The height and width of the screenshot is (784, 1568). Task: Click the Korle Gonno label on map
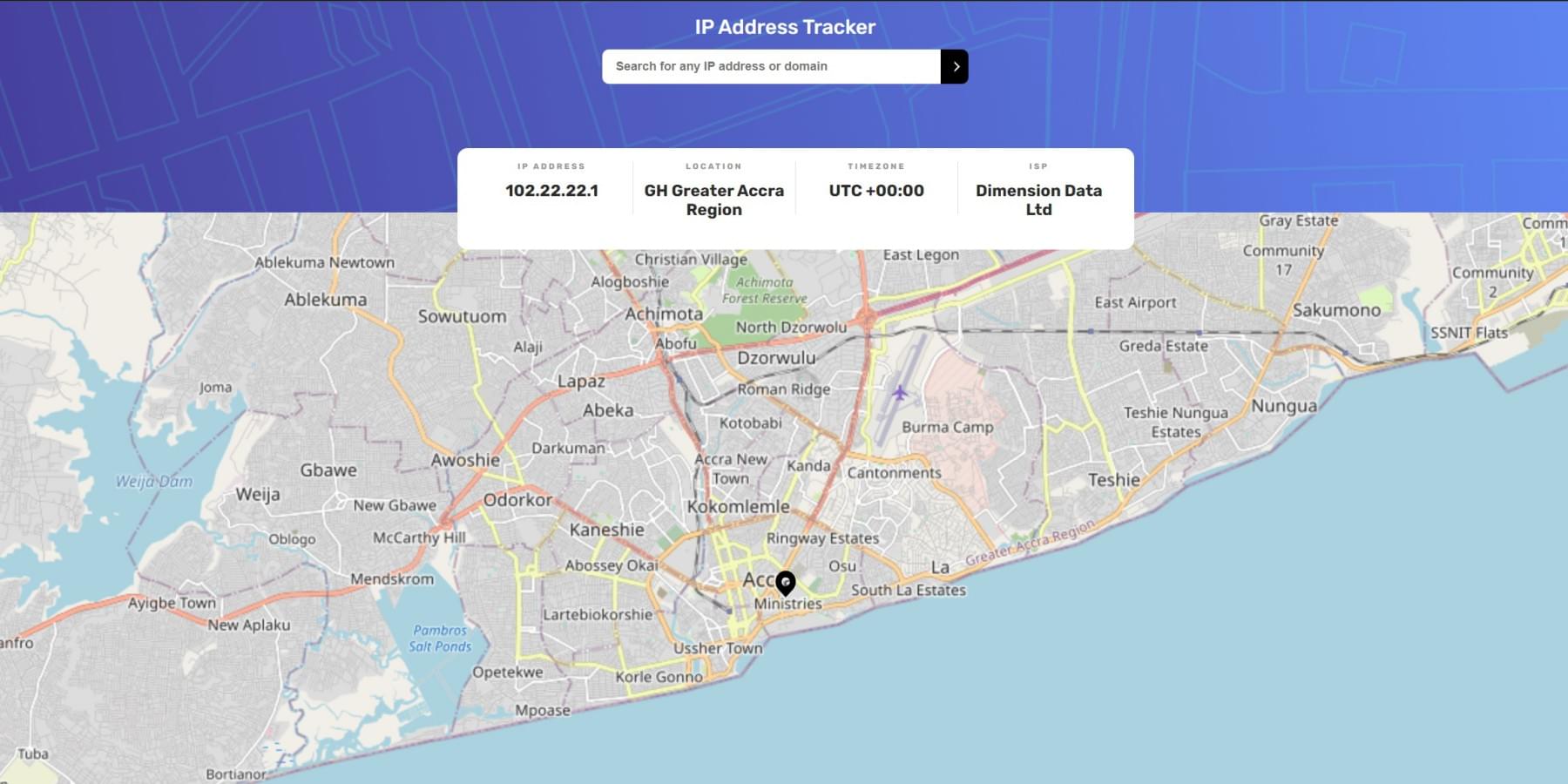tap(659, 677)
